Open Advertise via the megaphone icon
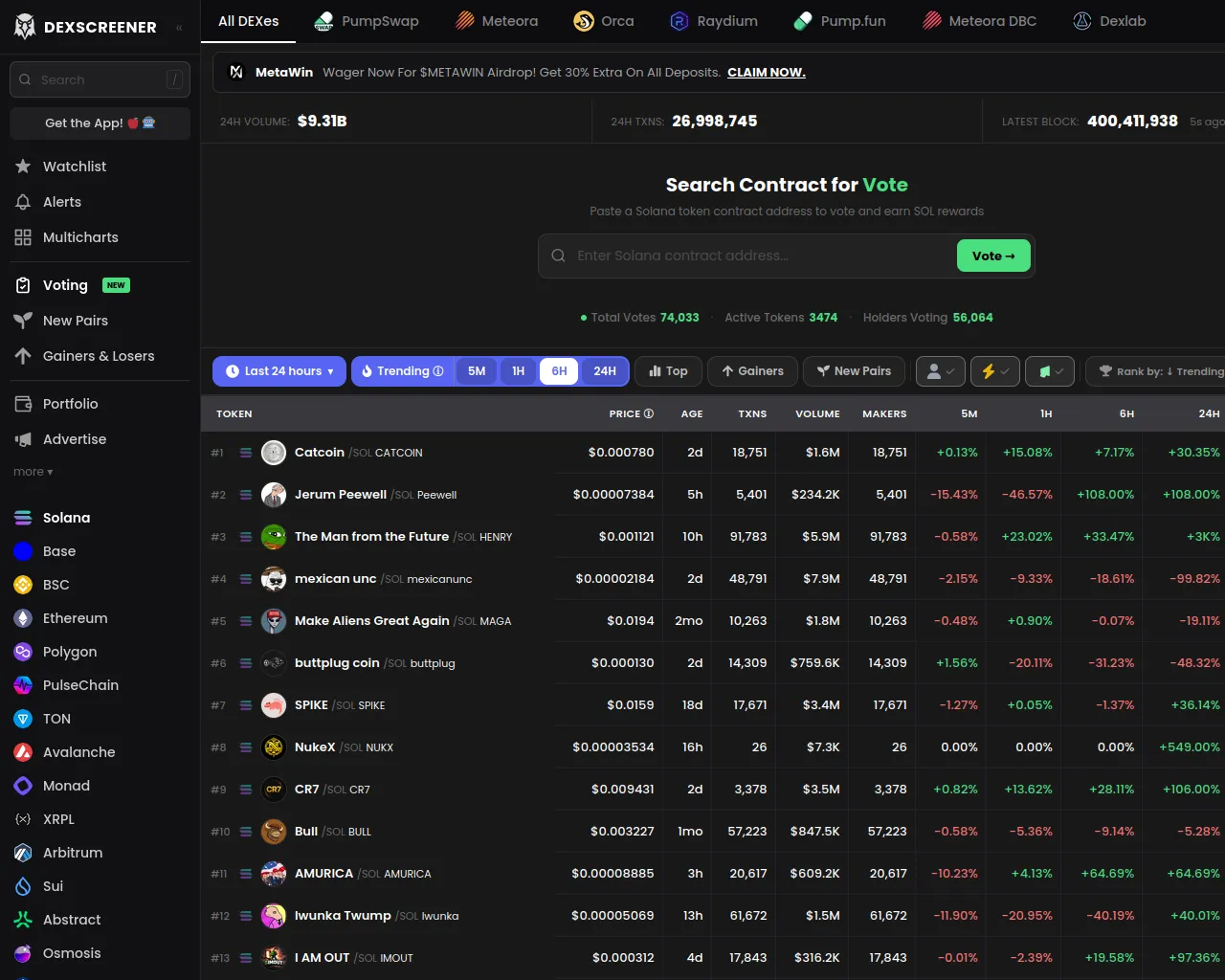Screen dimensions: 1225x980 coord(23,439)
